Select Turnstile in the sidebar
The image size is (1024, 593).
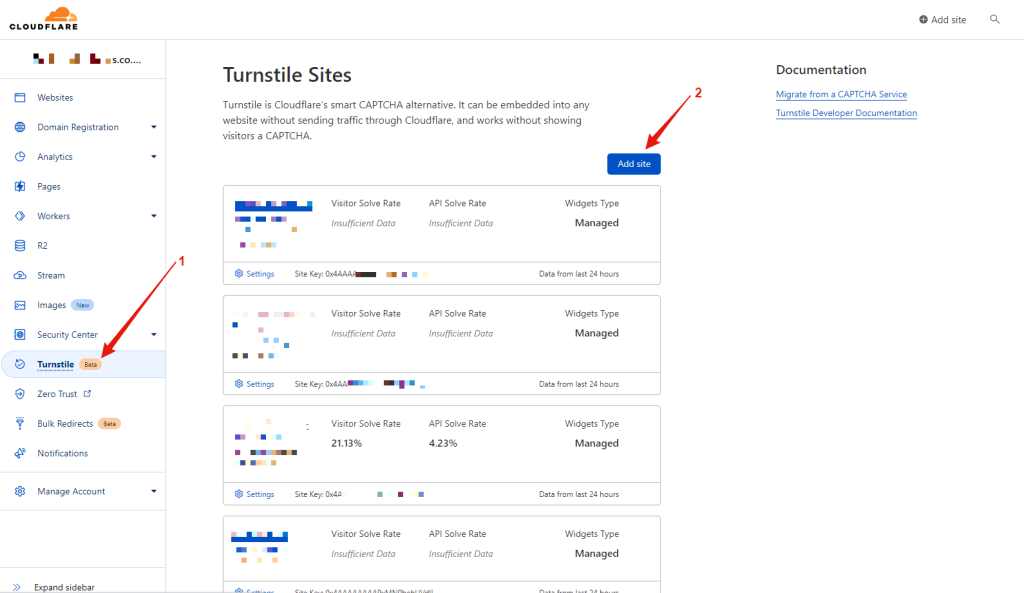coord(55,365)
